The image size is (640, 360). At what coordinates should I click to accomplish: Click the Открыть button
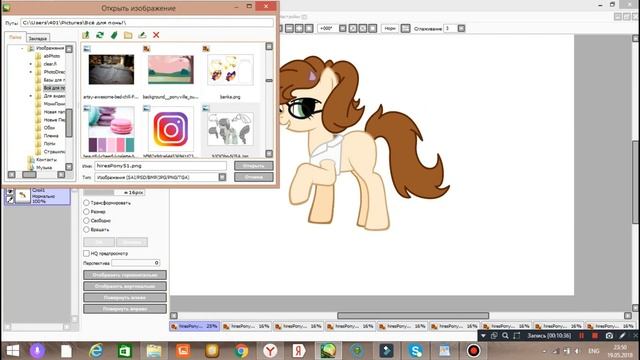(x=253, y=166)
